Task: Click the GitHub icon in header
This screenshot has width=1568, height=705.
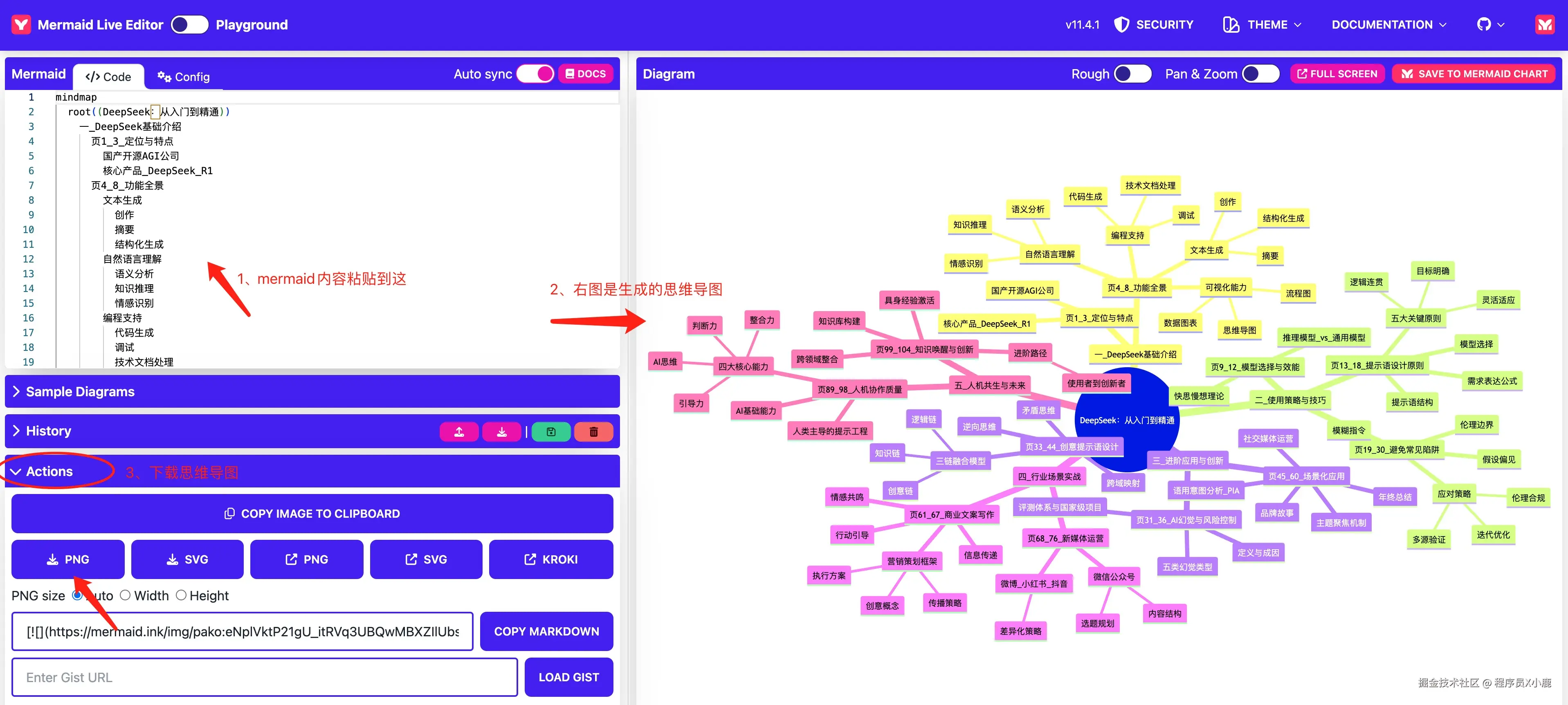Action: (1483, 25)
